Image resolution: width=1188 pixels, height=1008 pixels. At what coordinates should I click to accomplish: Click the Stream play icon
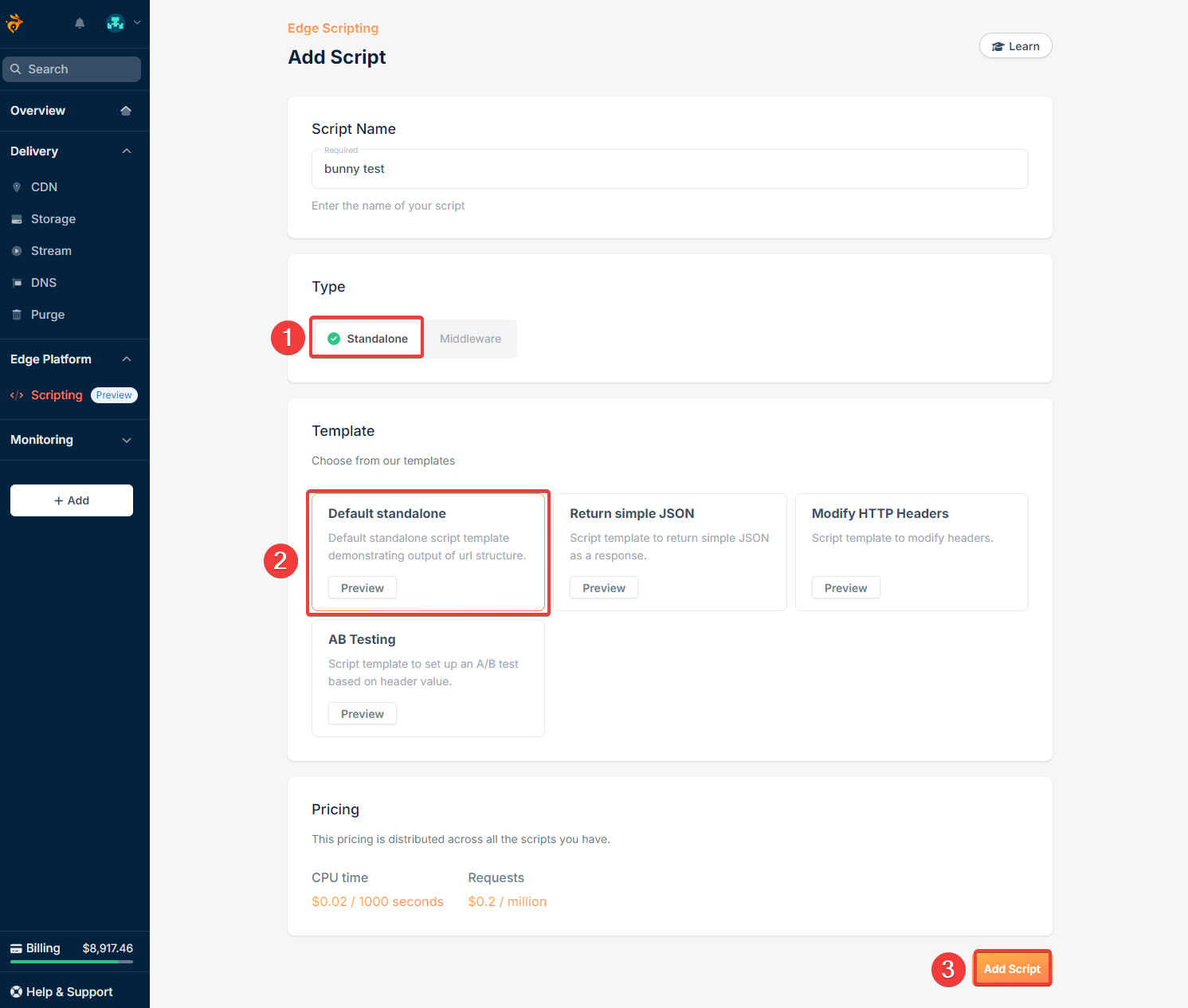point(17,251)
